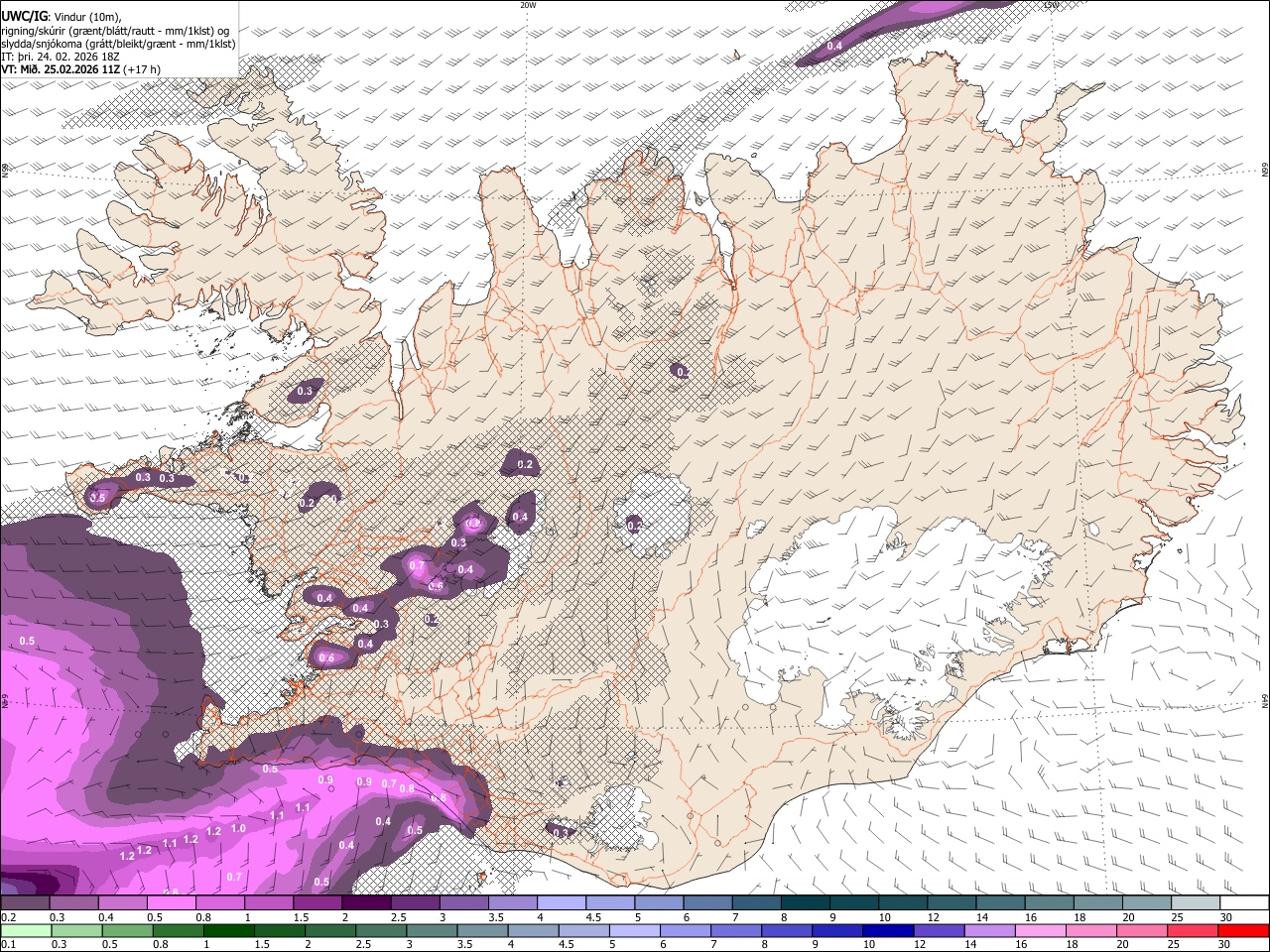Pick the bright red rain swatch at 30

(x=1243, y=930)
